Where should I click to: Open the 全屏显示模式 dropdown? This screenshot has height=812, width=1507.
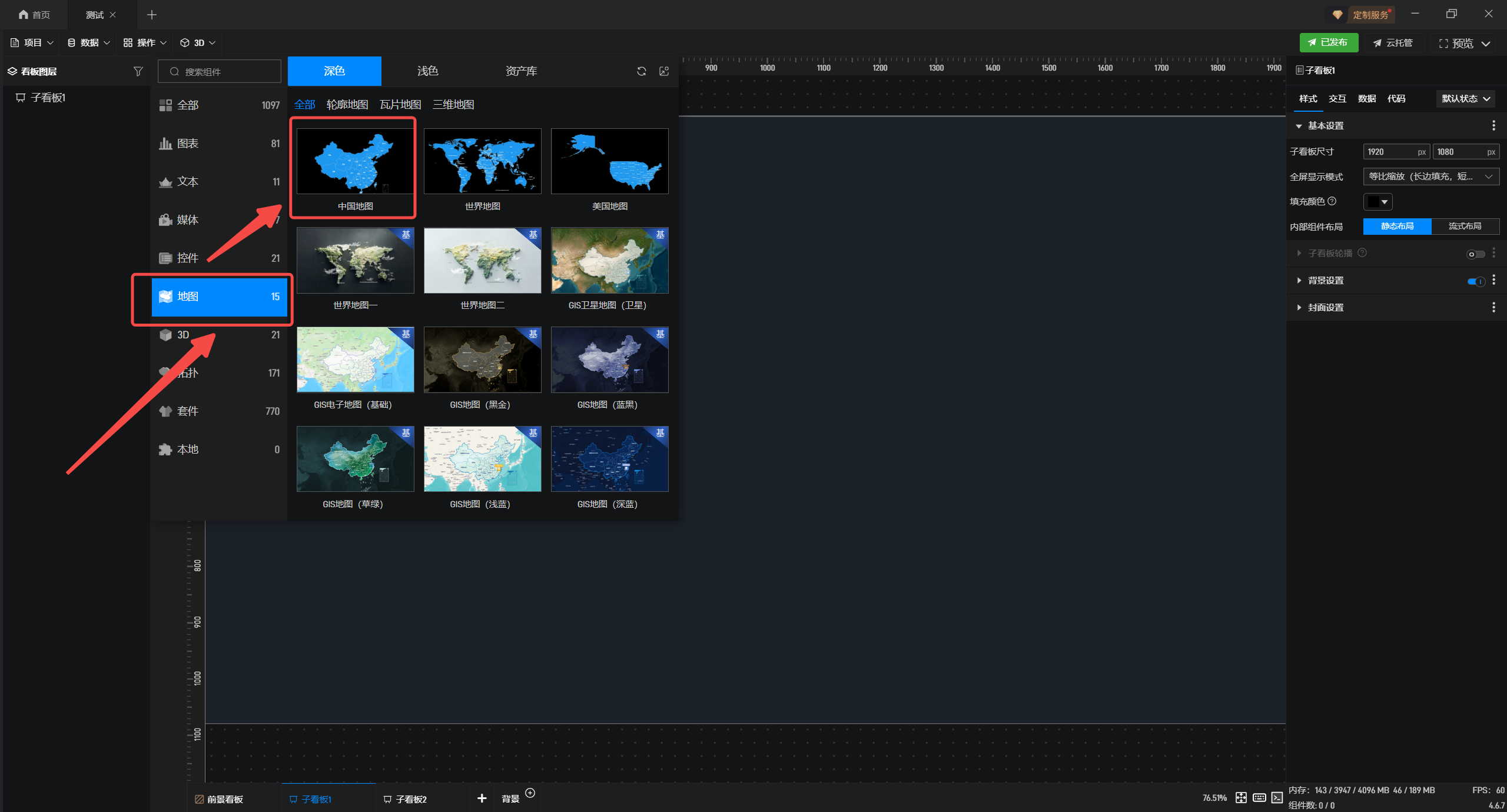pos(1430,177)
